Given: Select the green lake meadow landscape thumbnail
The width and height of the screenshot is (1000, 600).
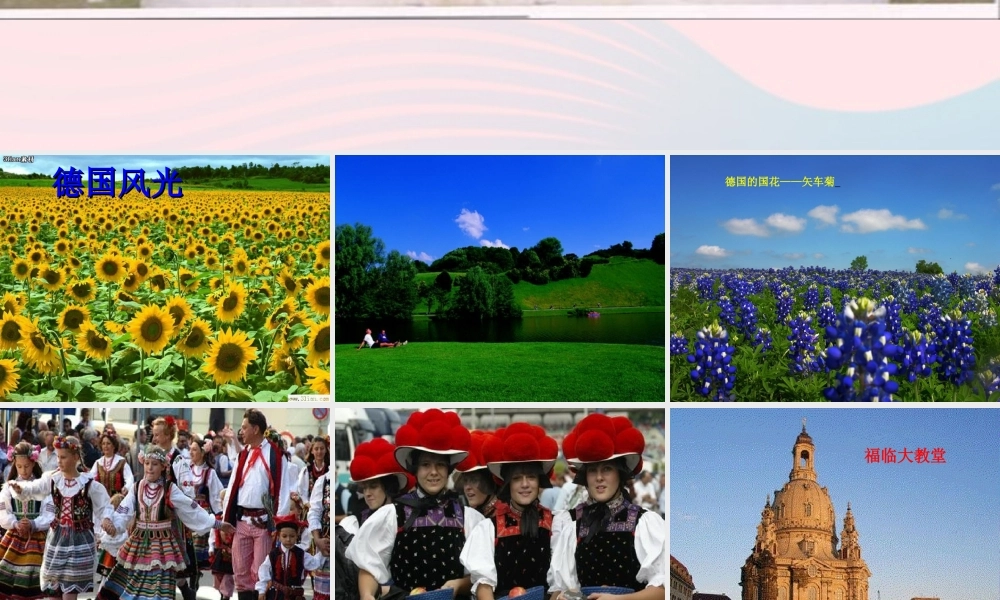Looking at the screenshot, I should 500,278.
